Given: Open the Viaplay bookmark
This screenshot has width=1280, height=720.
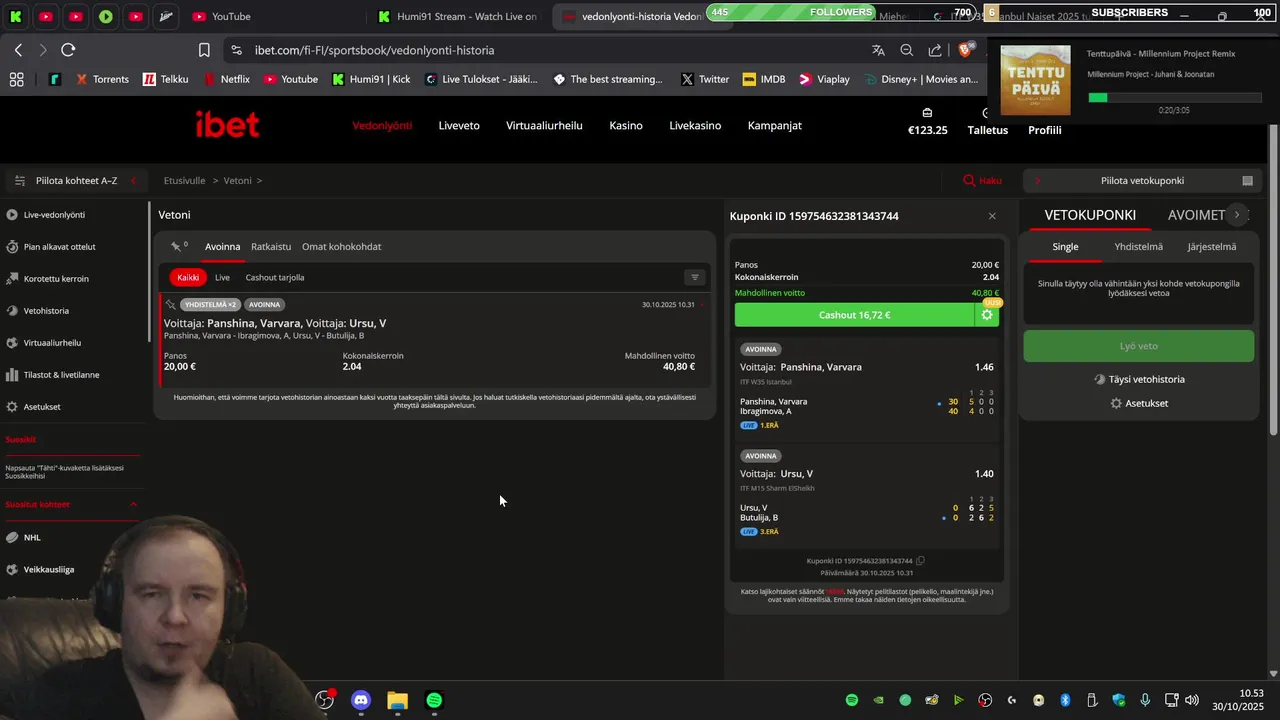Looking at the screenshot, I should click(x=824, y=79).
